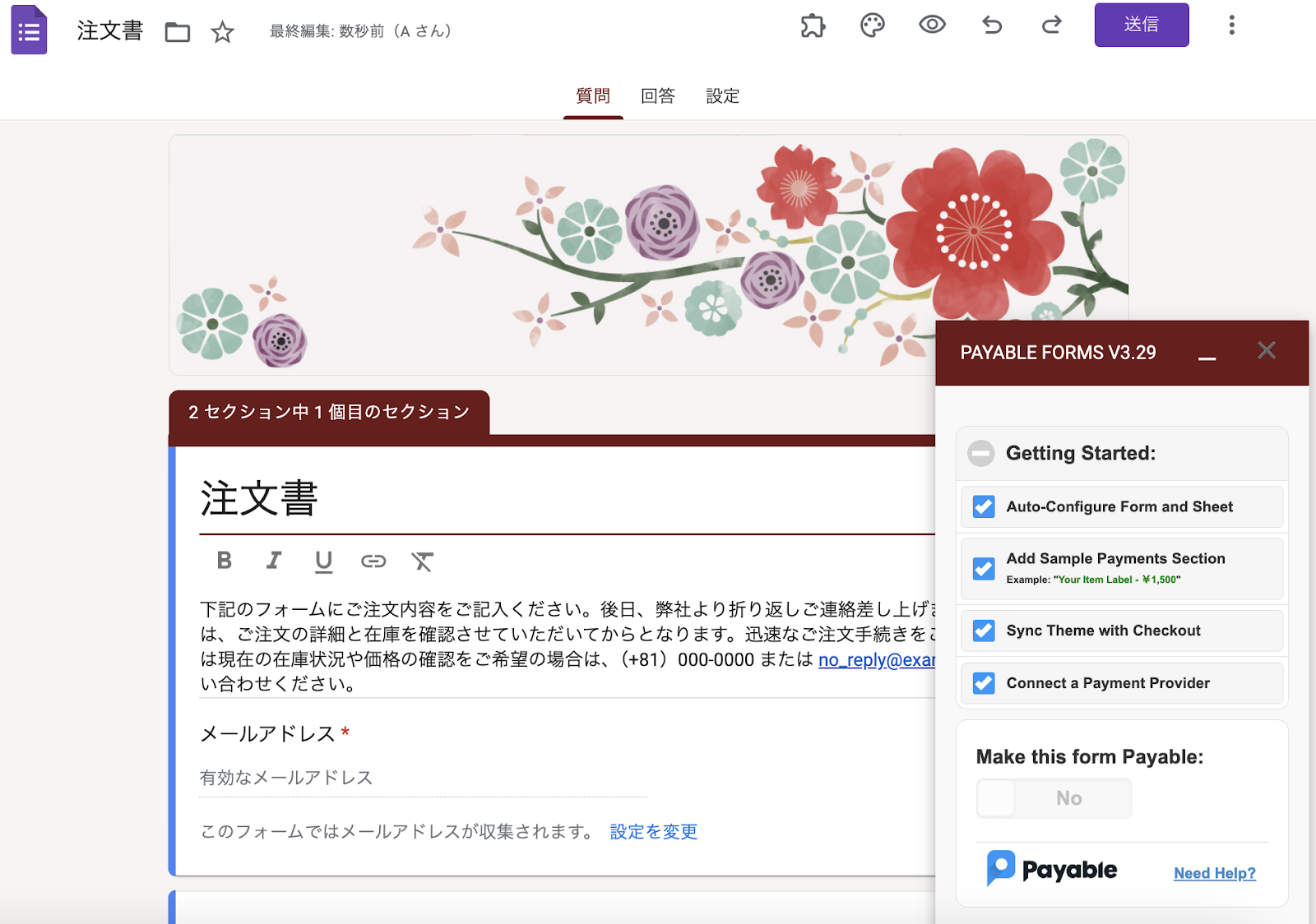Click the 有効なメールアドレス input field
Viewport: 1316px width, 924px height.
coord(424,778)
